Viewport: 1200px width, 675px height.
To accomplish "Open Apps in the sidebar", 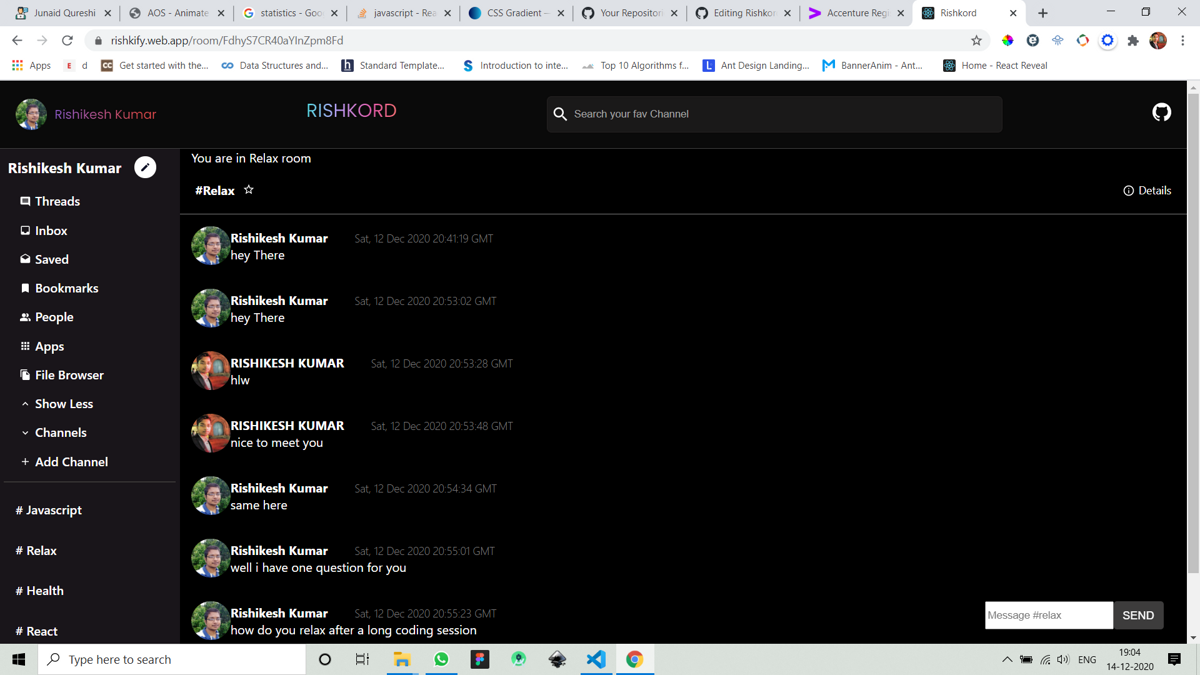I will (42, 346).
